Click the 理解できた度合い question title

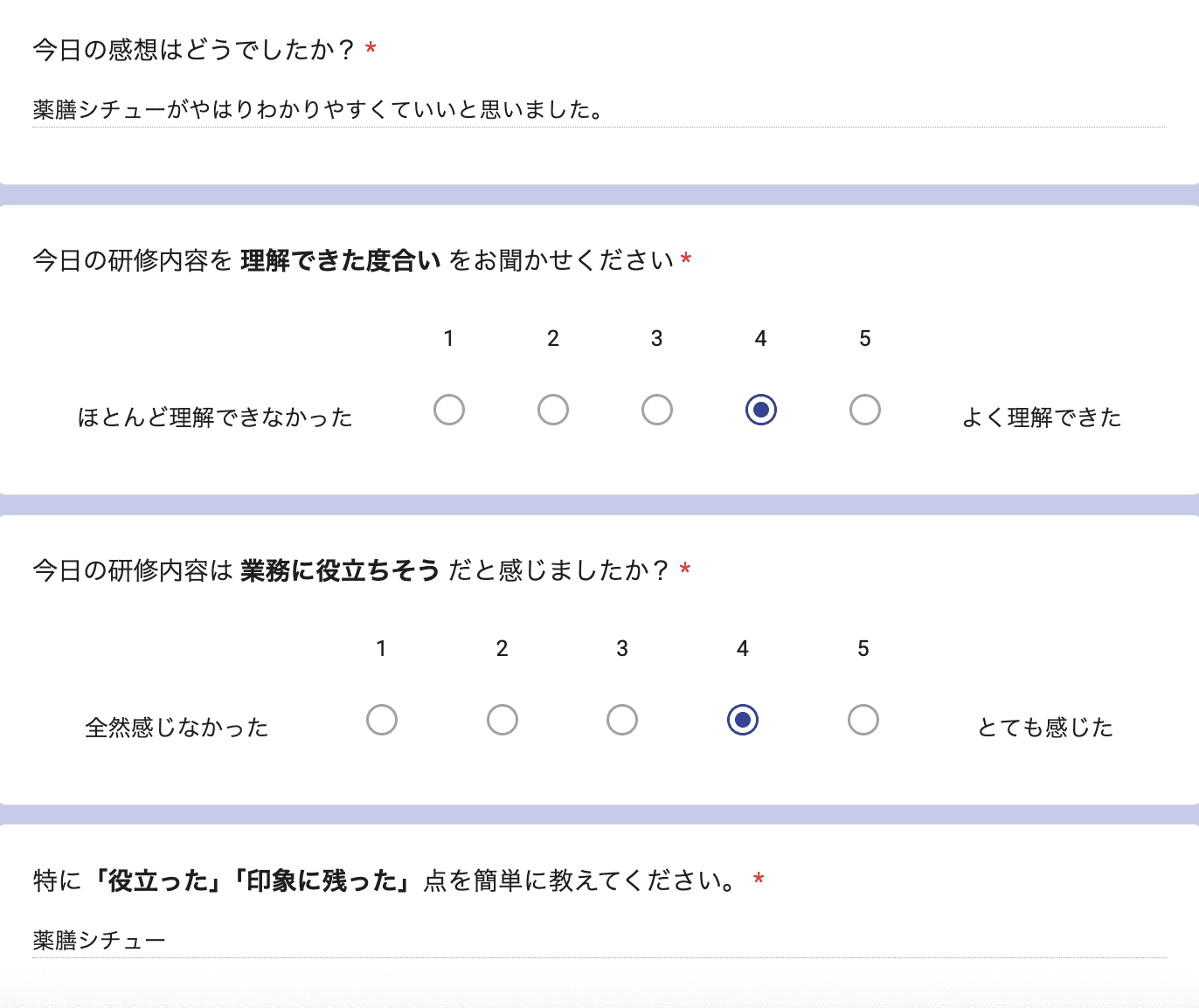(x=358, y=259)
